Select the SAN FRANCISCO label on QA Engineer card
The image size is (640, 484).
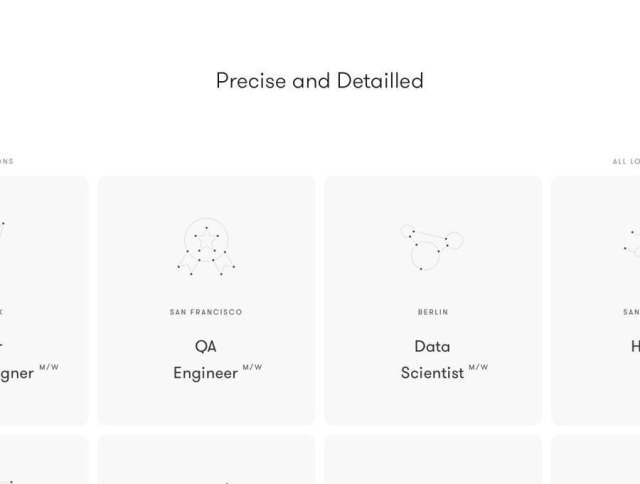pyautogui.click(x=206, y=312)
